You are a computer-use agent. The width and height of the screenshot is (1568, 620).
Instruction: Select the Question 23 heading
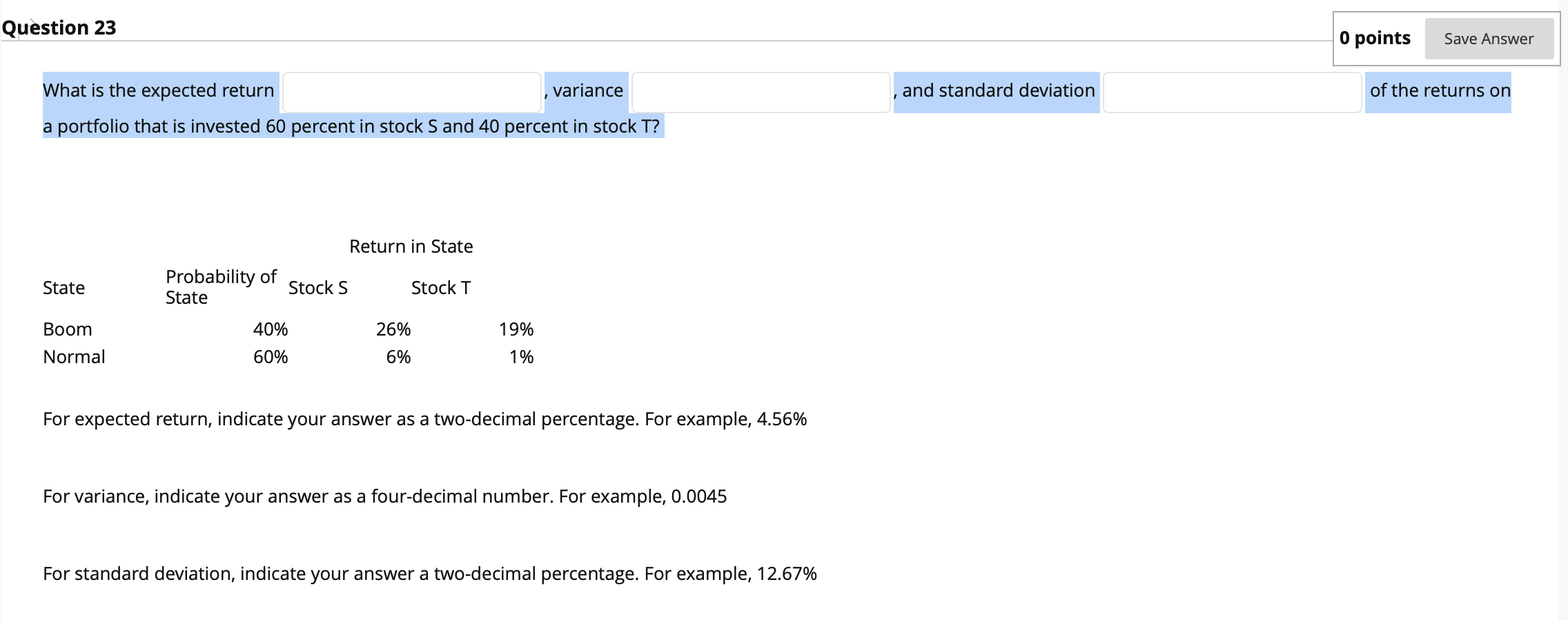(59, 27)
